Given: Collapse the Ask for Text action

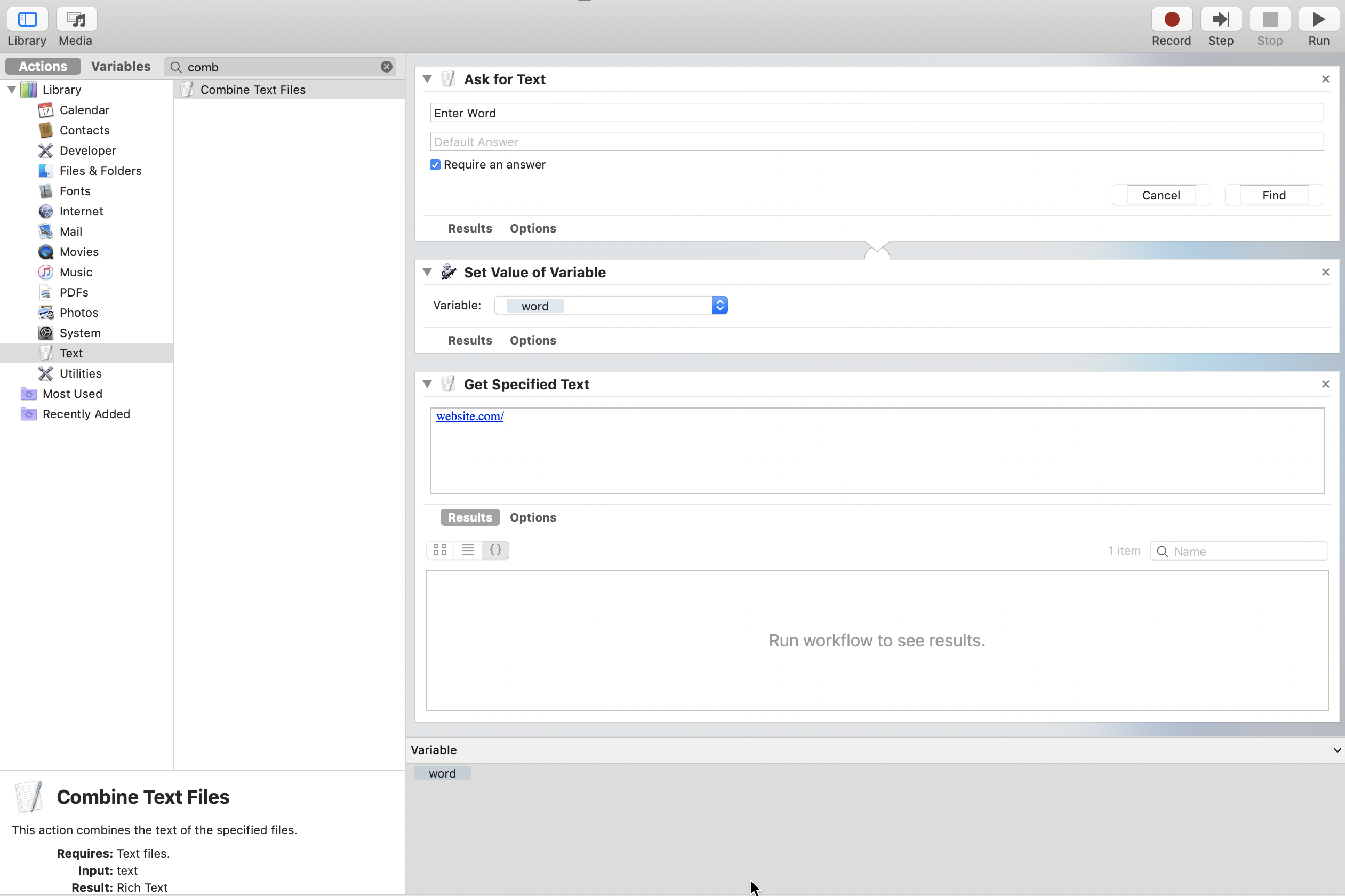Looking at the screenshot, I should point(427,79).
